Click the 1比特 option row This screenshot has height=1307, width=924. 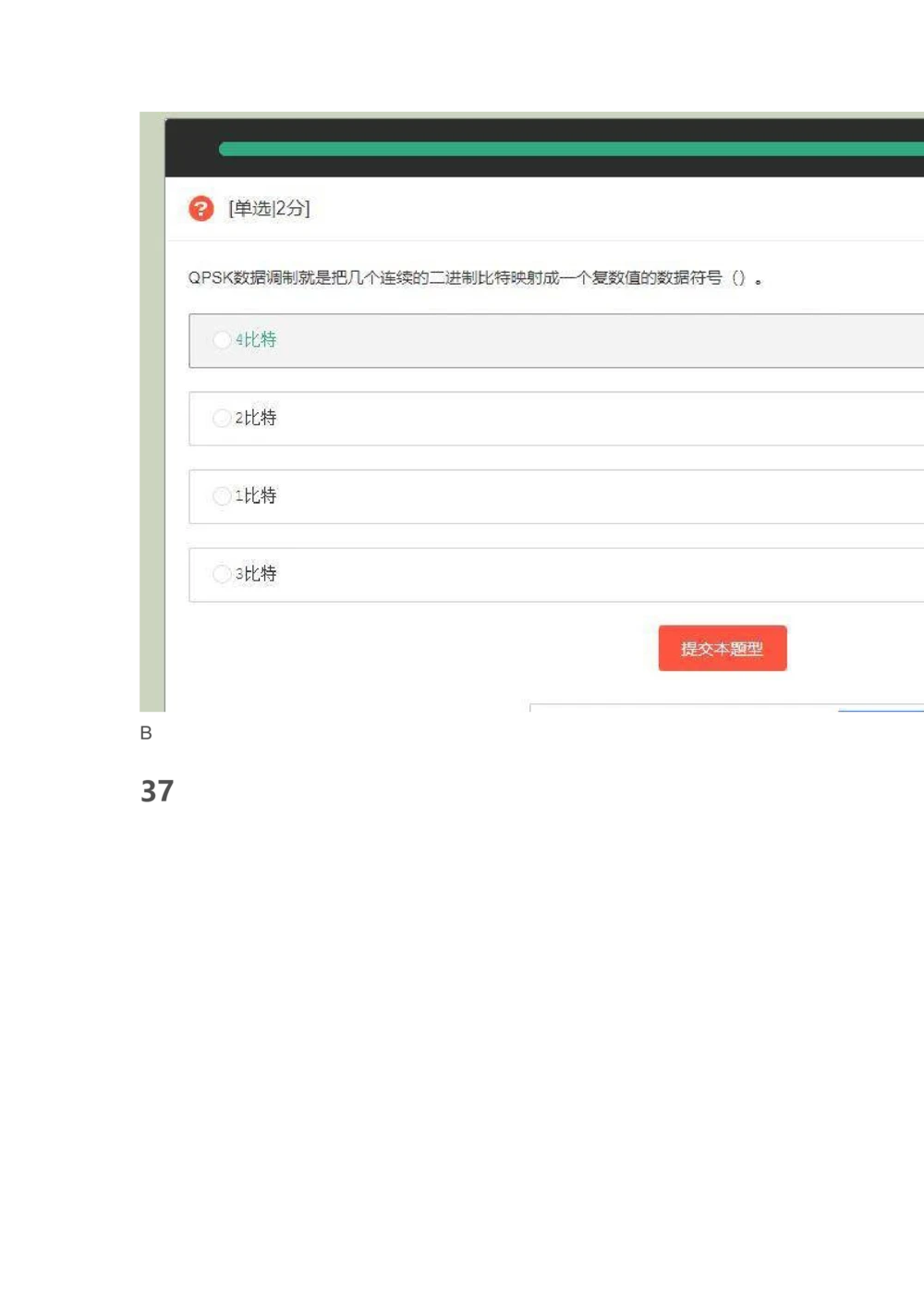coord(554,496)
